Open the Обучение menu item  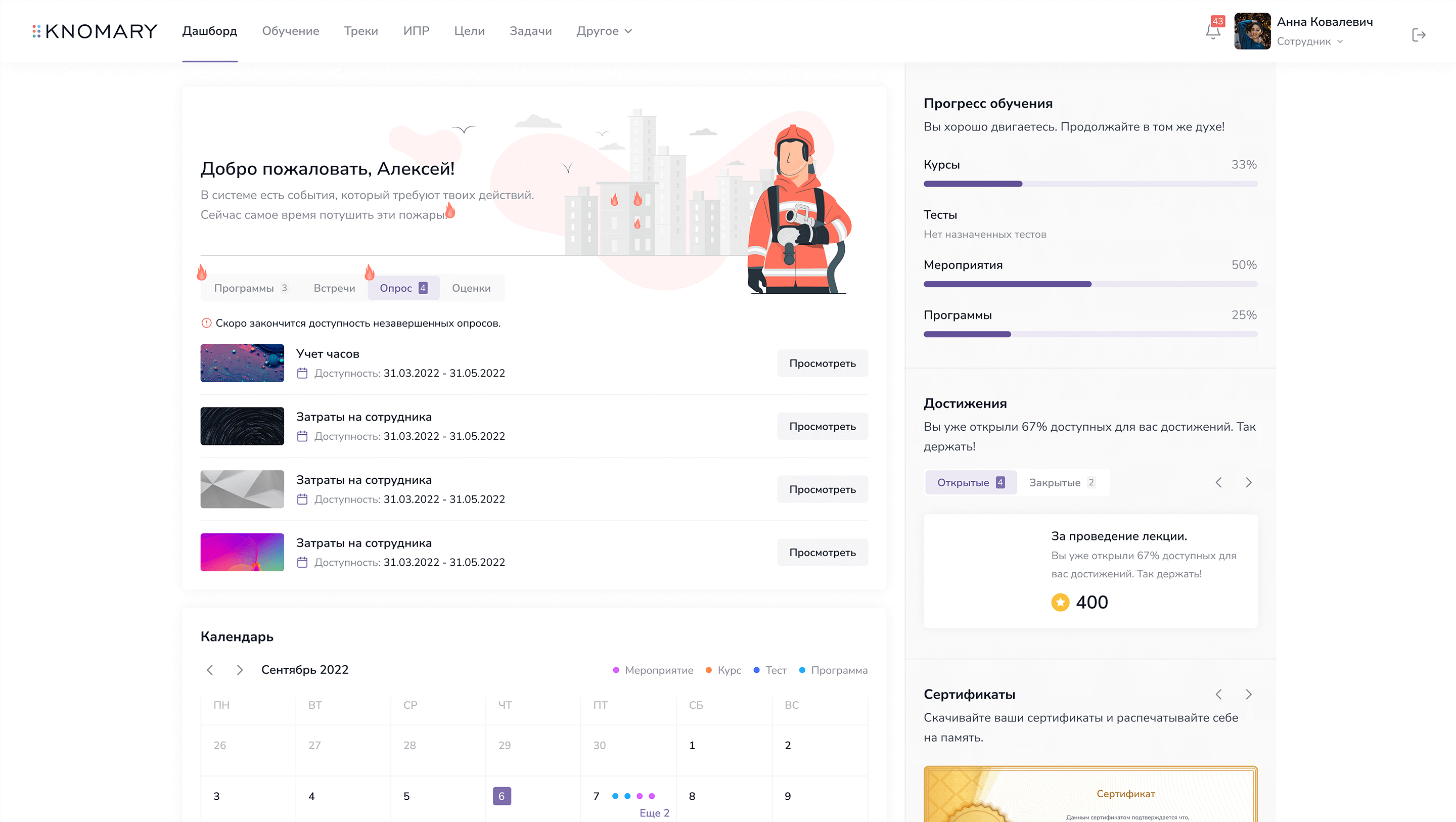pos(291,31)
